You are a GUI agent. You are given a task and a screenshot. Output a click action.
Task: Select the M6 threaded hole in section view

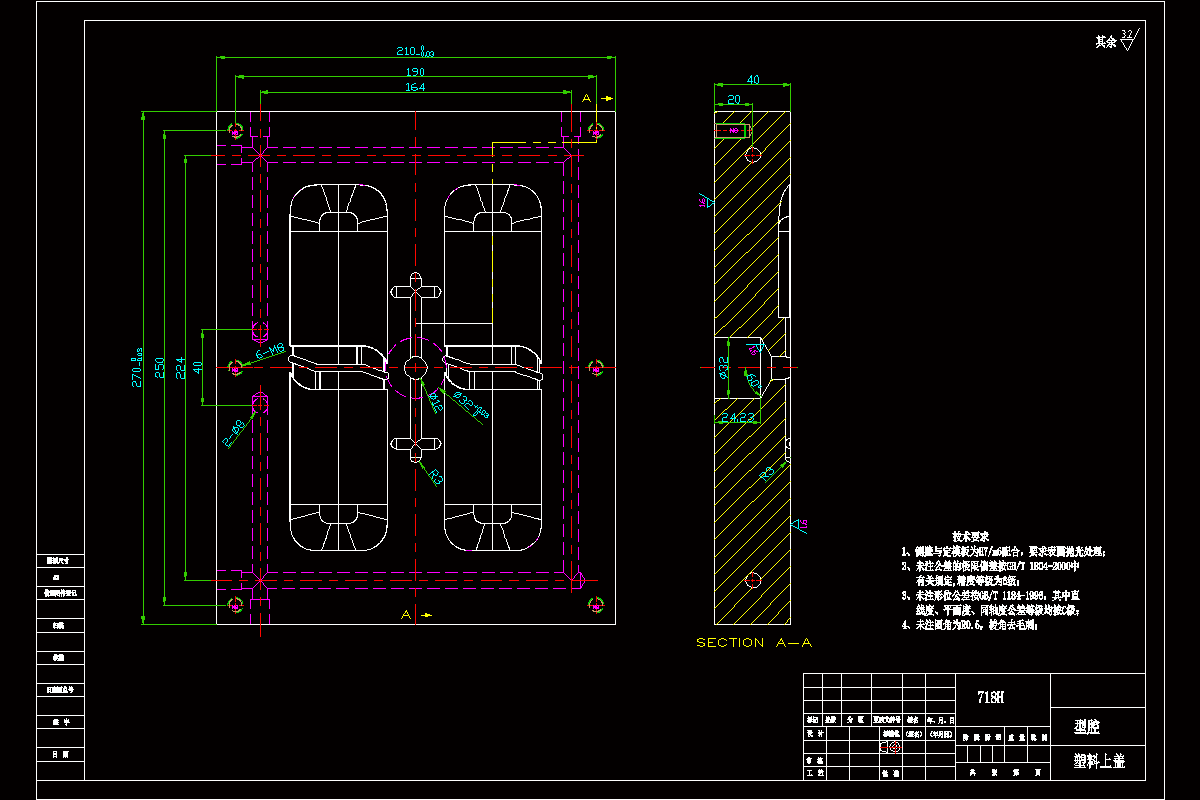pos(733,130)
